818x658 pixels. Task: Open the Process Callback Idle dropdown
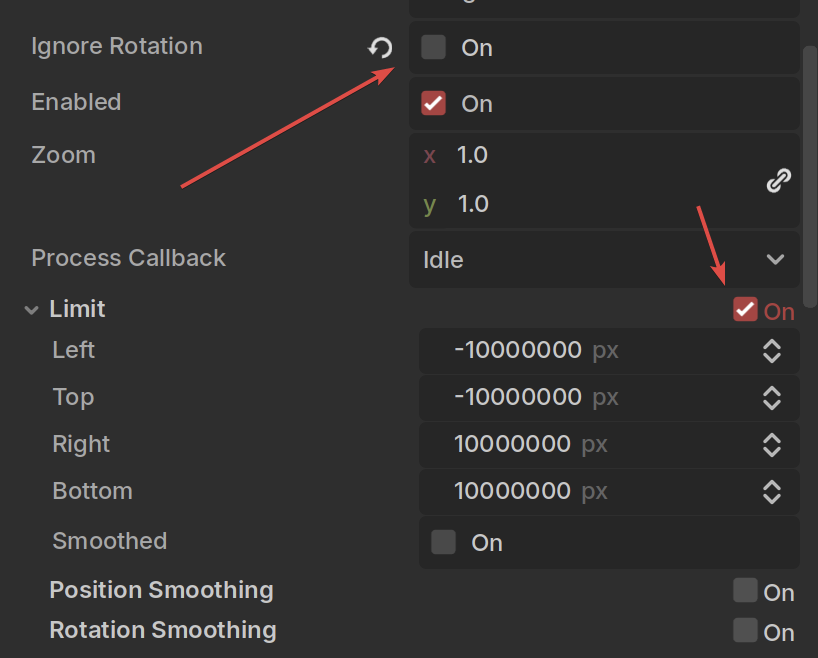coord(604,259)
